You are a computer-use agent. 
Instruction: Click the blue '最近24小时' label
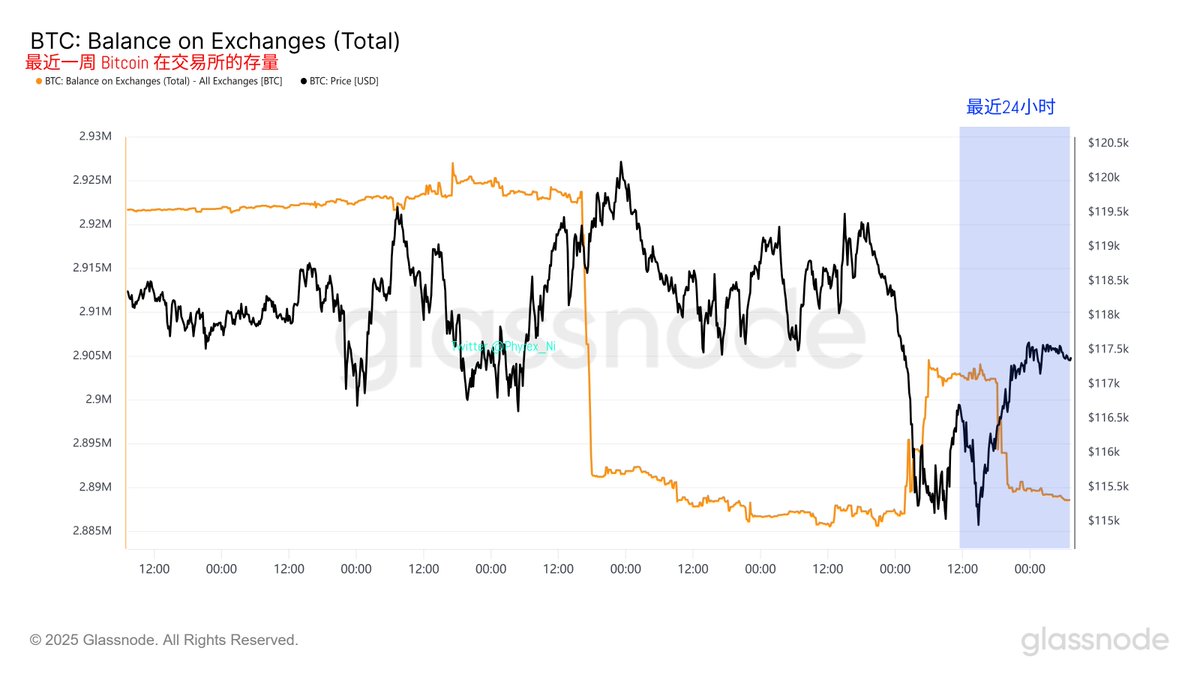[1010, 108]
